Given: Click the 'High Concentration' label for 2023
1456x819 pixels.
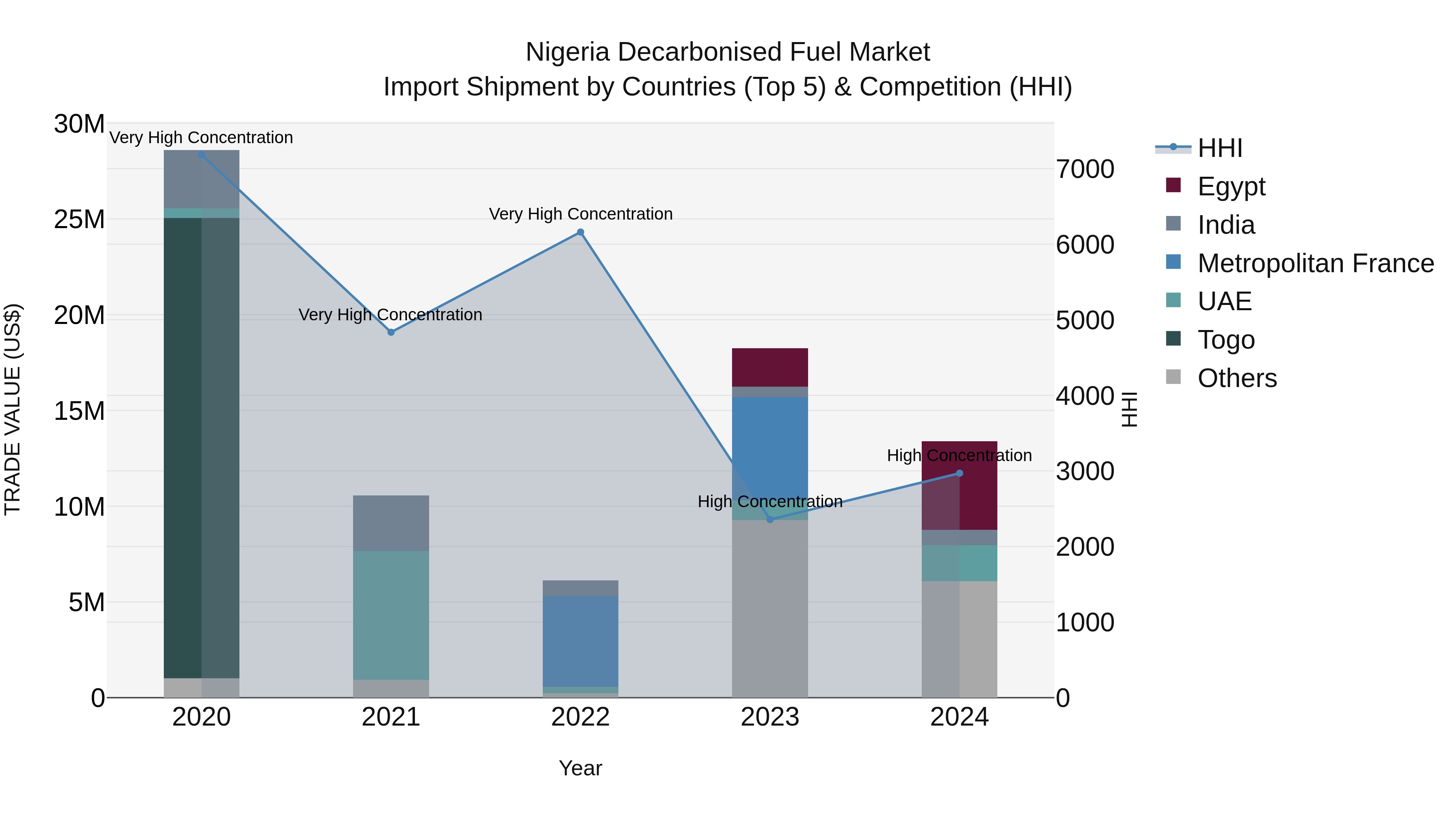Looking at the screenshot, I should click(770, 502).
